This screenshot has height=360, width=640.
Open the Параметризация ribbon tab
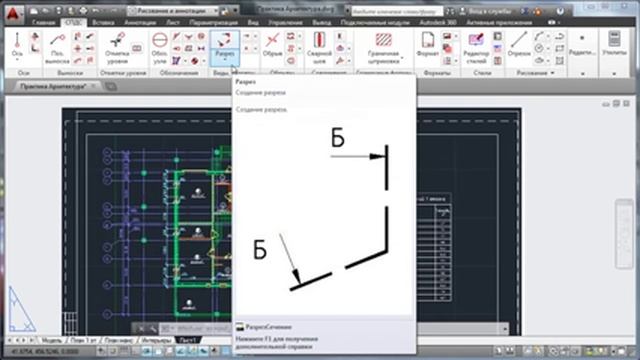coord(213,22)
